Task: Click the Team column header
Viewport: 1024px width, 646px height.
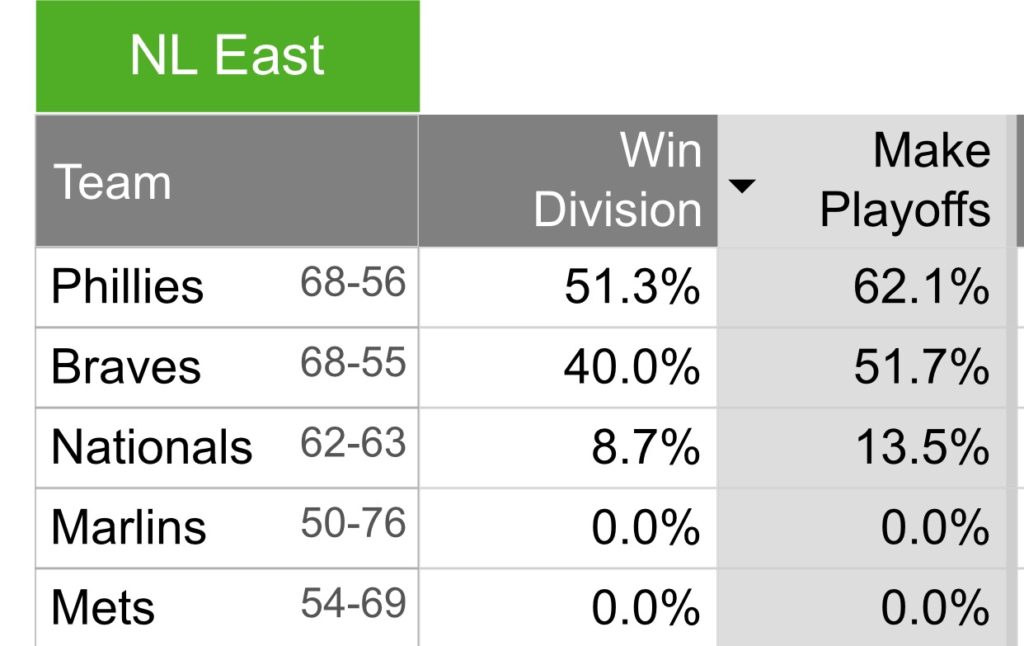Action: click(112, 183)
